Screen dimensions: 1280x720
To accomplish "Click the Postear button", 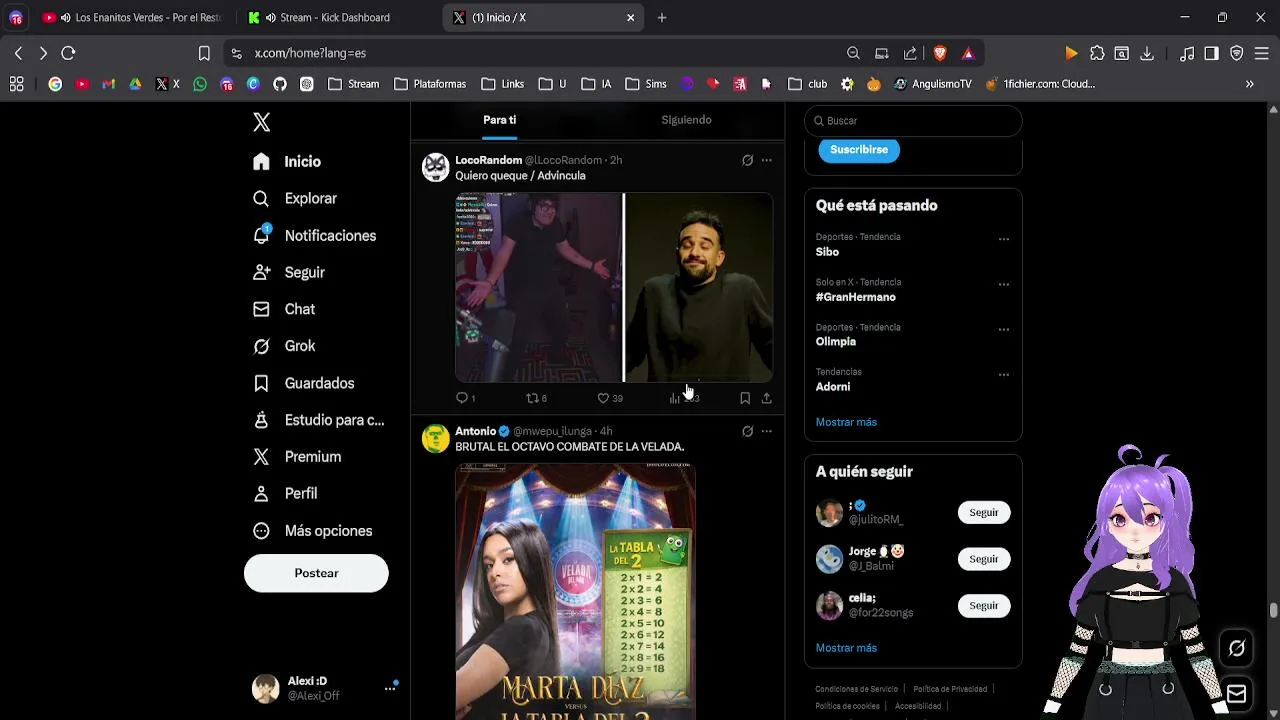I will click(316, 573).
